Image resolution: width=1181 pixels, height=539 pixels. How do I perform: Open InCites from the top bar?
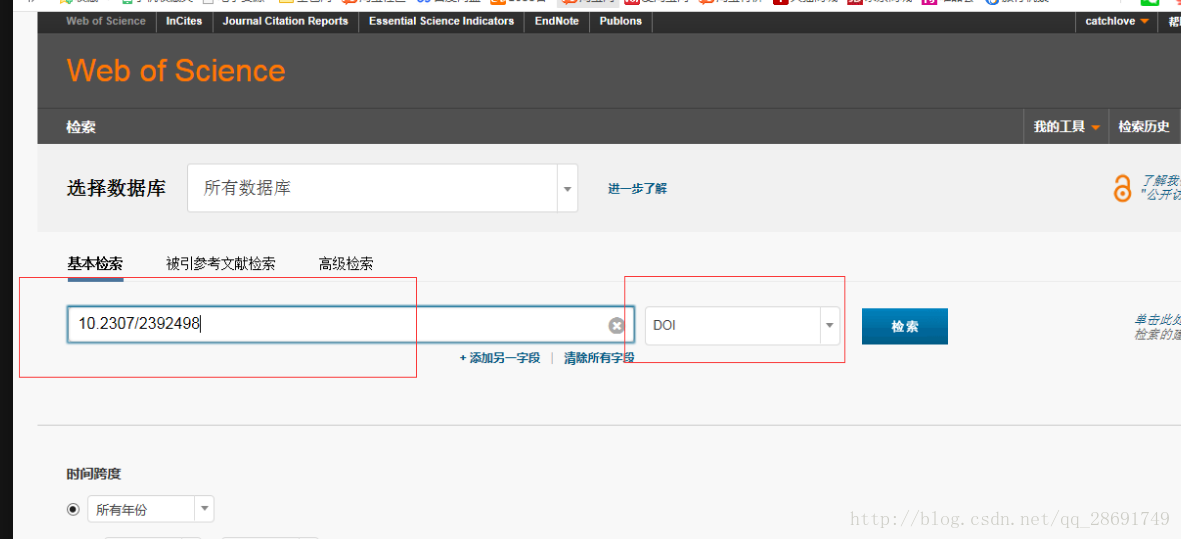click(x=184, y=21)
